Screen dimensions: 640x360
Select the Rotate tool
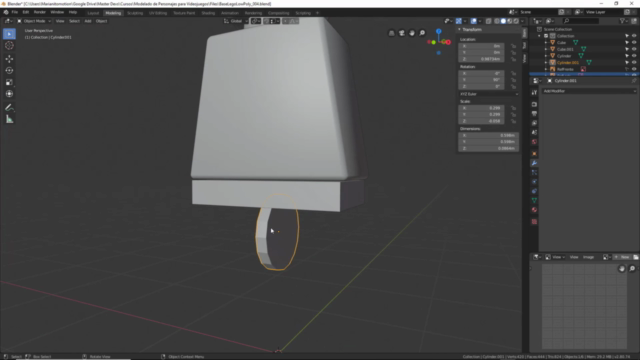pyautogui.click(x=9, y=71)
